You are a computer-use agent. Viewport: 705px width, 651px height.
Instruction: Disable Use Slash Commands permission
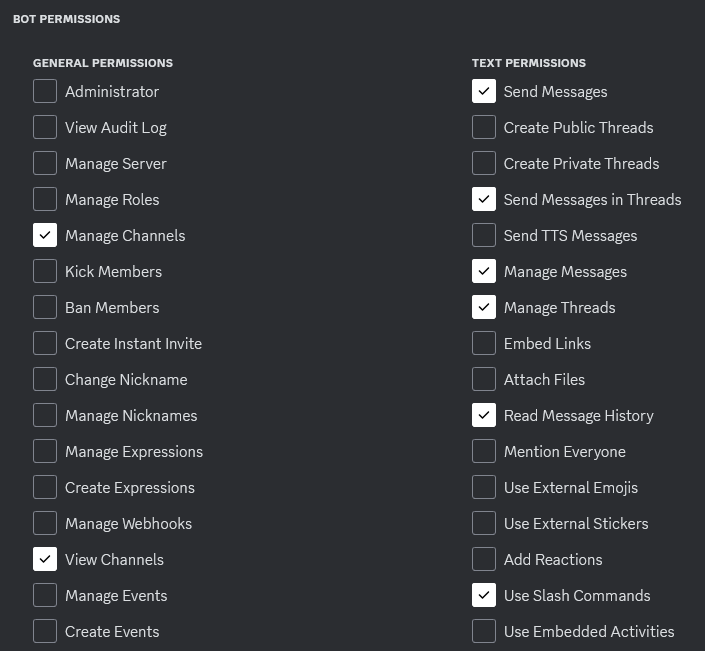(484, 595)
